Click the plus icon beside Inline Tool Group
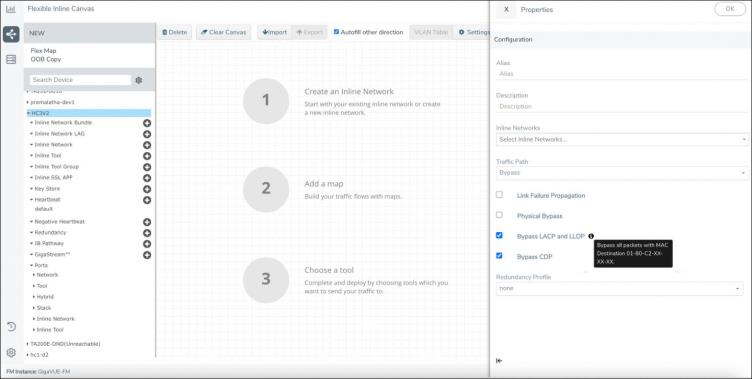Screen dimensions: 752x379 pos(147,167)
